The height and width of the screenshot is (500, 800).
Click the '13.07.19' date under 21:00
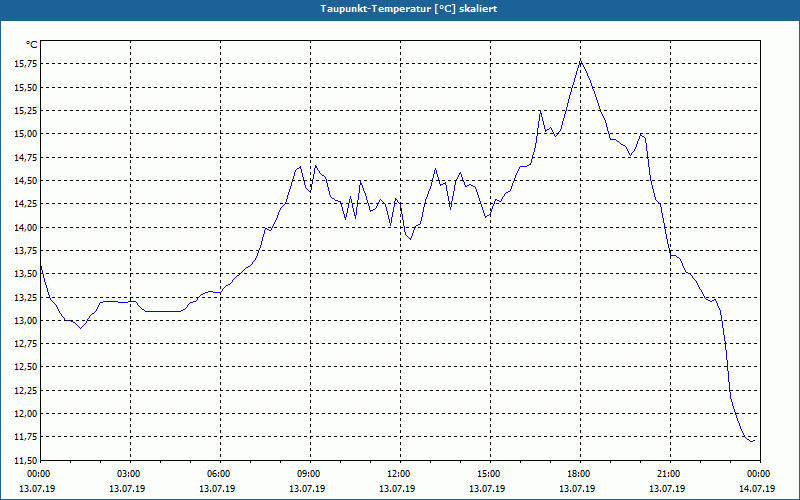click(667, 489)
